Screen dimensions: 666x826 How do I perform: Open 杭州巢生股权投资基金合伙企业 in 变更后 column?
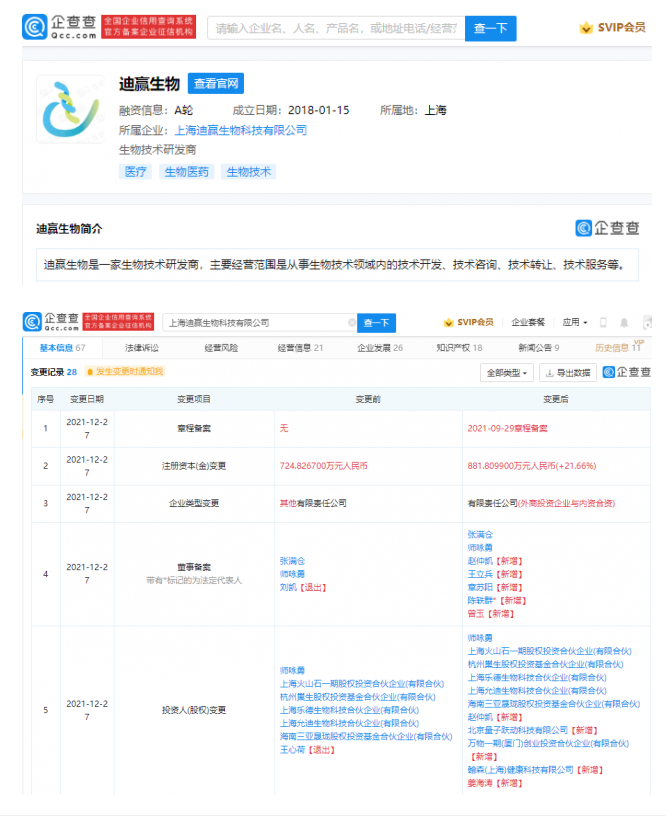(x=545, y=664)
